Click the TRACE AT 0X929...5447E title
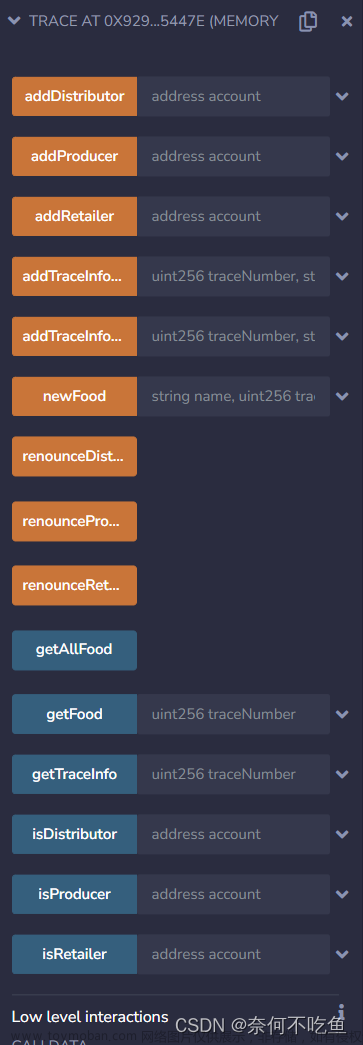This screenshot has height=1045, width=363. click(153, 21)
